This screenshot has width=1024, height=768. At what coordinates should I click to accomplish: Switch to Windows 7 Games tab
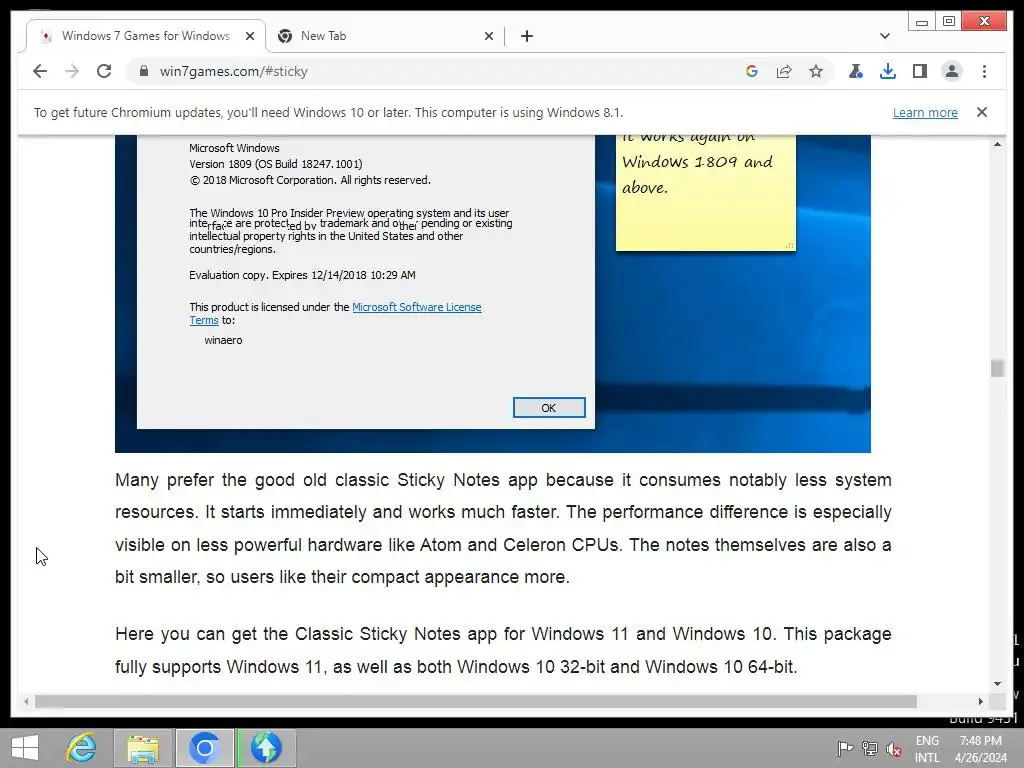point(146,36)
